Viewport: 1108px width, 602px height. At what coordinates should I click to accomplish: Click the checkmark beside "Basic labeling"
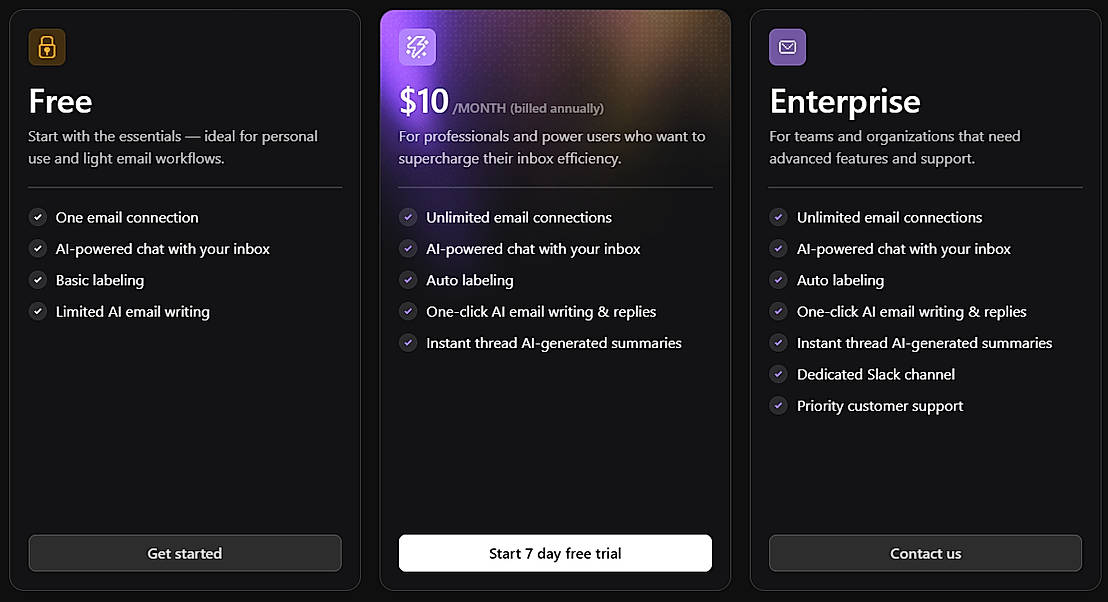coord(38,280)
